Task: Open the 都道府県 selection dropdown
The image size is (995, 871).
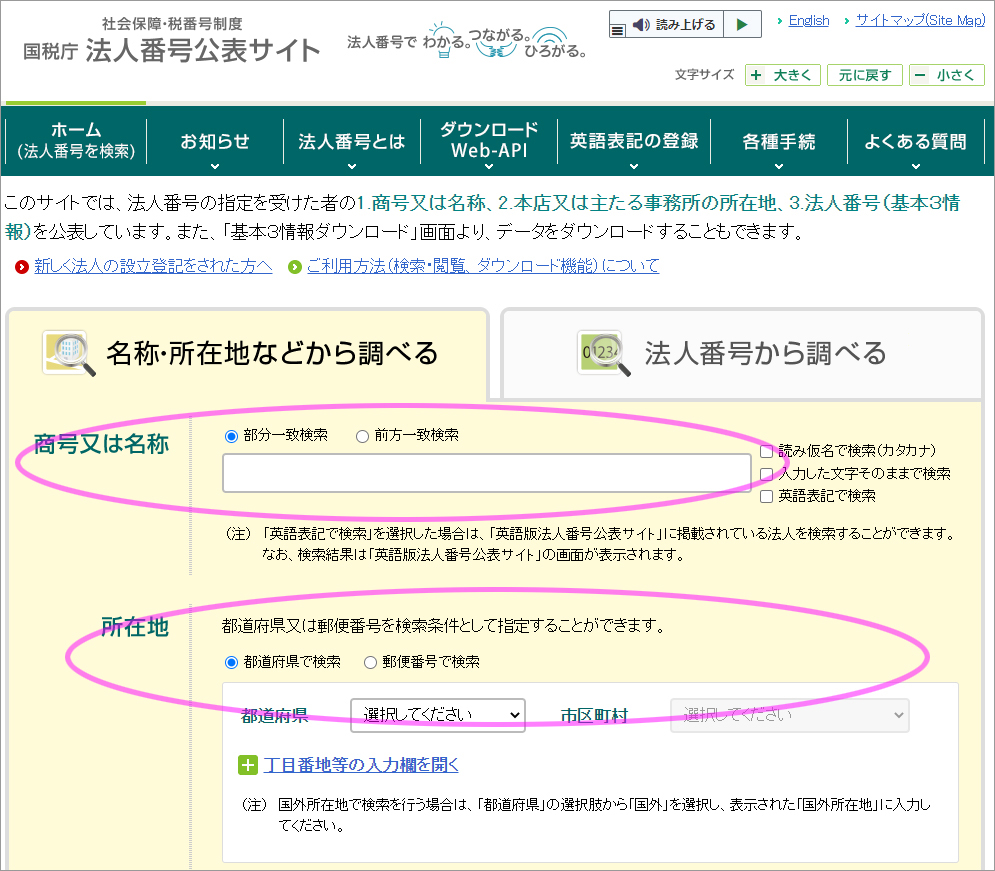Action: pyautogui.click(x=437, y=715)
